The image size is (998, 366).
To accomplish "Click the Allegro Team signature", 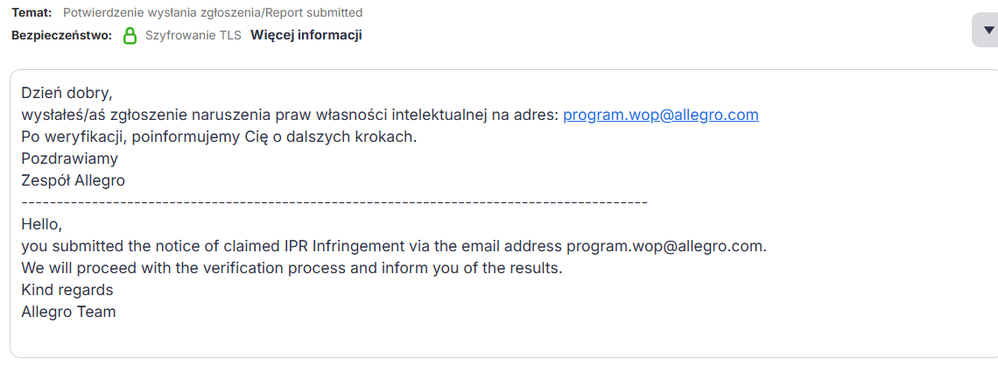I will [x=69, y=312].
